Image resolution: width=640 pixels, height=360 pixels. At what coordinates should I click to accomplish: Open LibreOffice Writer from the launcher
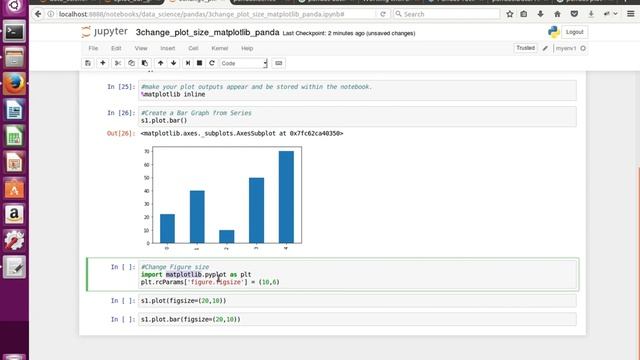click(14, 110)
